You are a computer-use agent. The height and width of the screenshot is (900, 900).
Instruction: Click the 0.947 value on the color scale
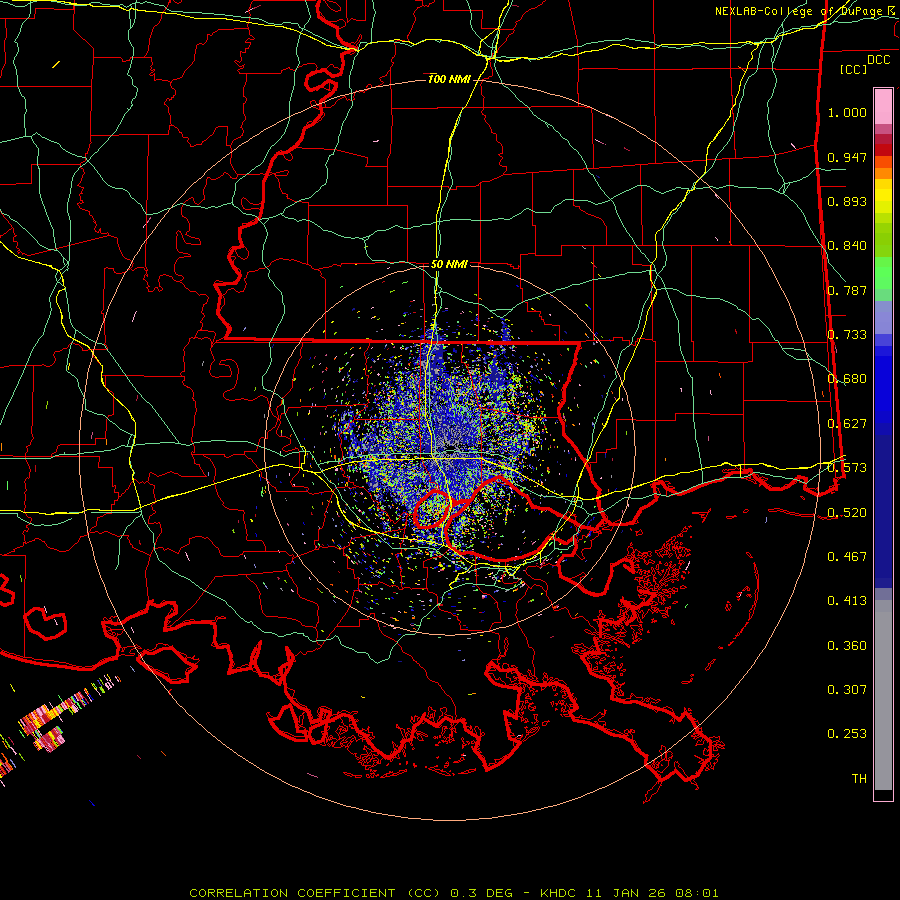pyautogui.click(x=847, y=157)
